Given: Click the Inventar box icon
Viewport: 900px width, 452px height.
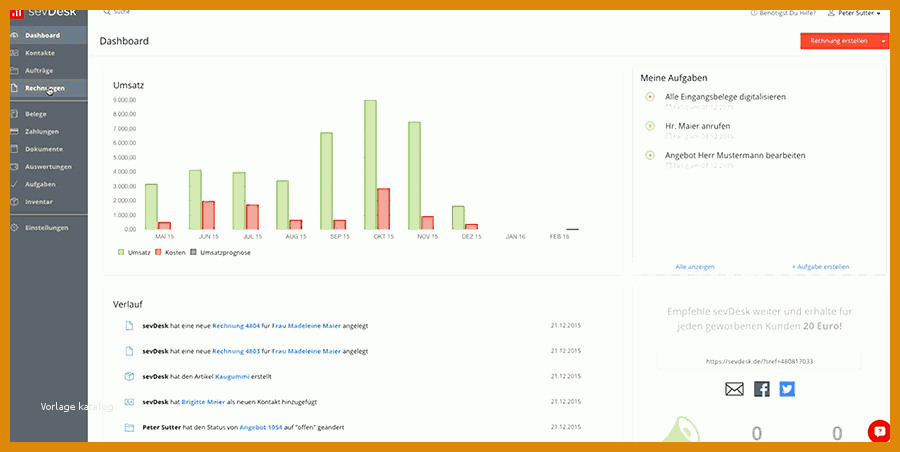Looking at the screenshot, I should pos(15,202).
